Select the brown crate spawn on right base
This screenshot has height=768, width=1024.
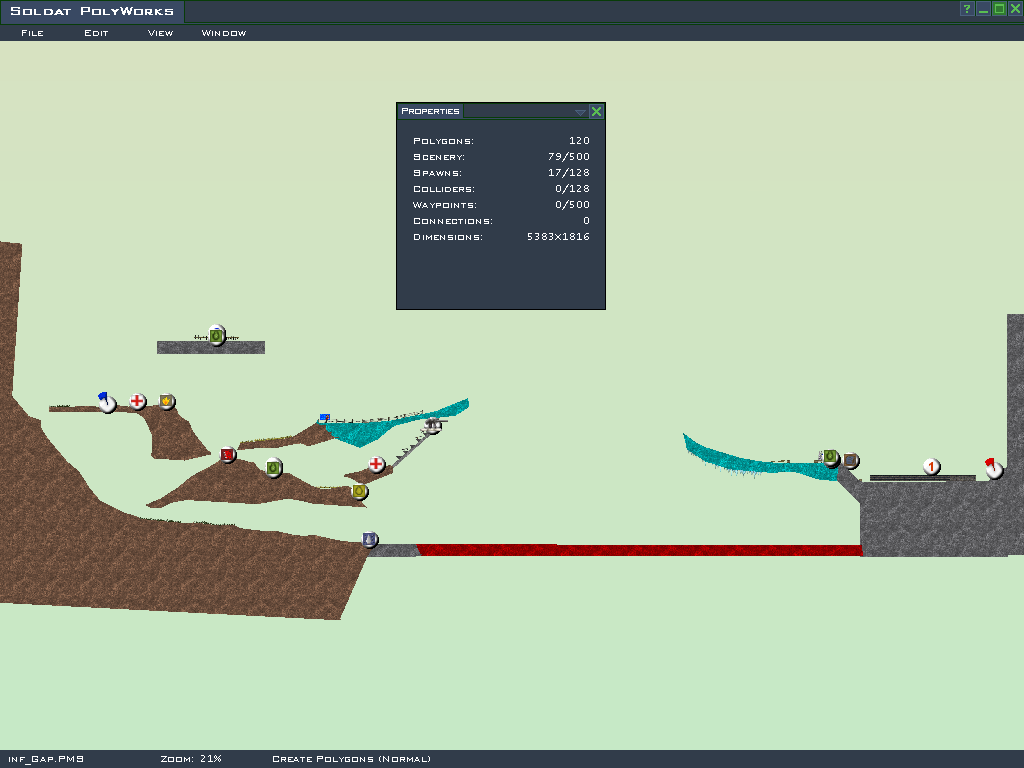850,460
